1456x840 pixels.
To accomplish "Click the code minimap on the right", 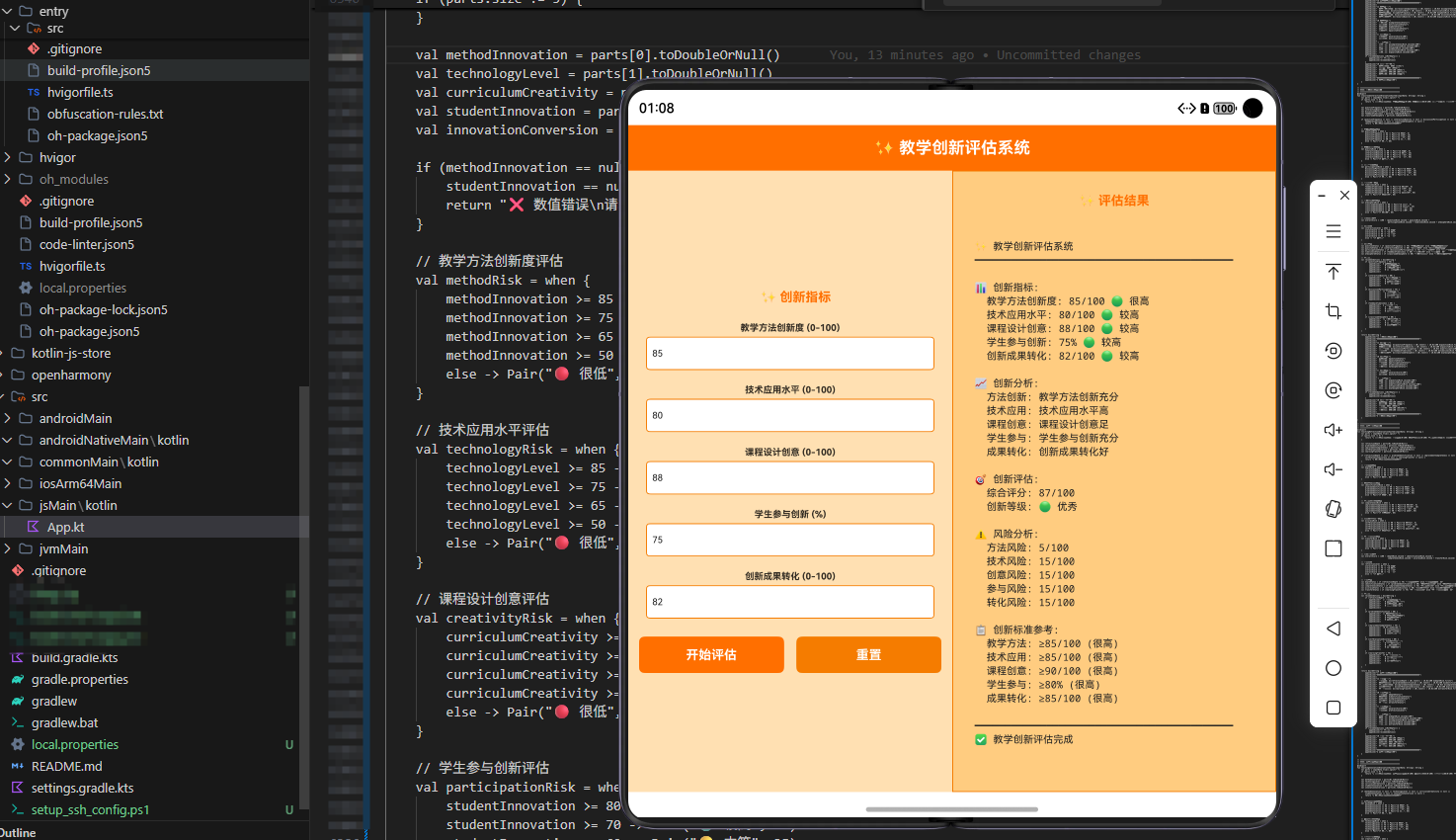I will [x=1404, y=420].
